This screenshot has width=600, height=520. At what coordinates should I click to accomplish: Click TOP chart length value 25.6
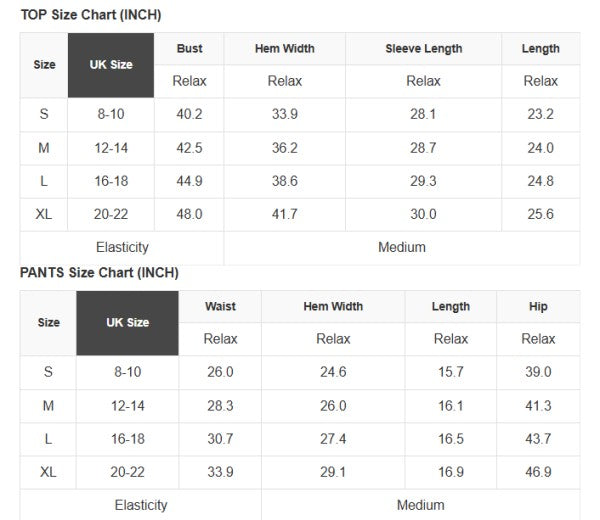[x=540, y=214]
